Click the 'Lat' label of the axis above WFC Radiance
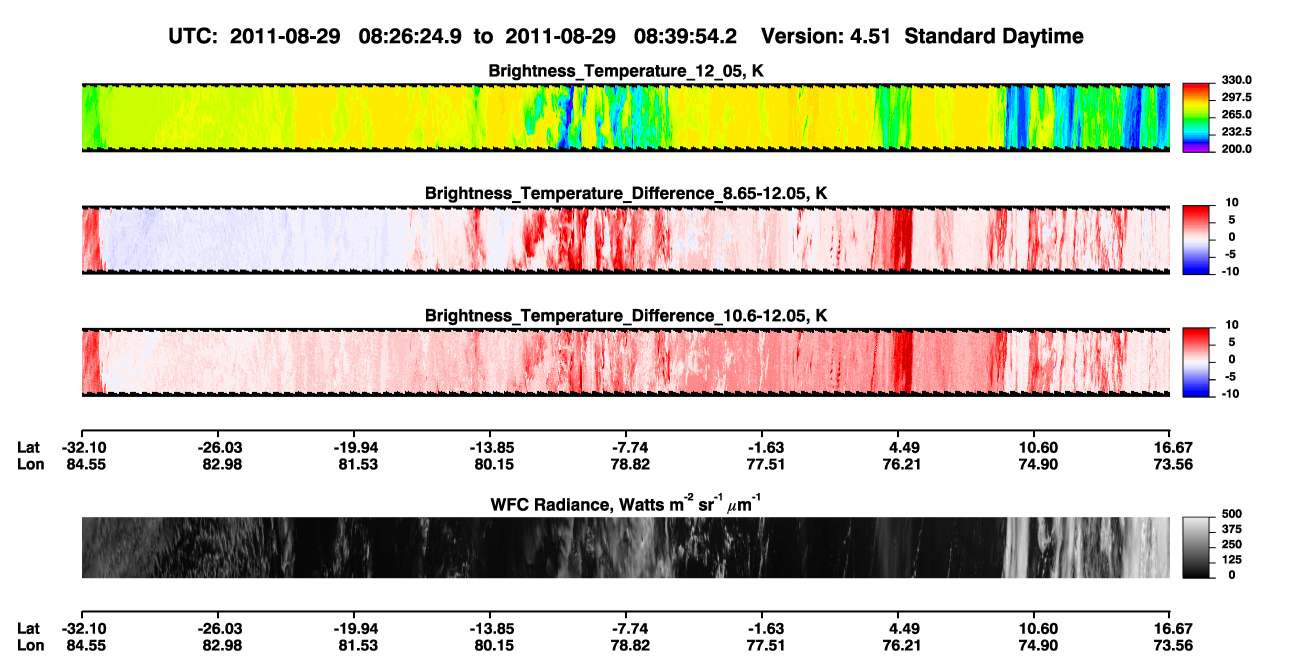This screenshot has height=667, width=1300. click(28, 448)
